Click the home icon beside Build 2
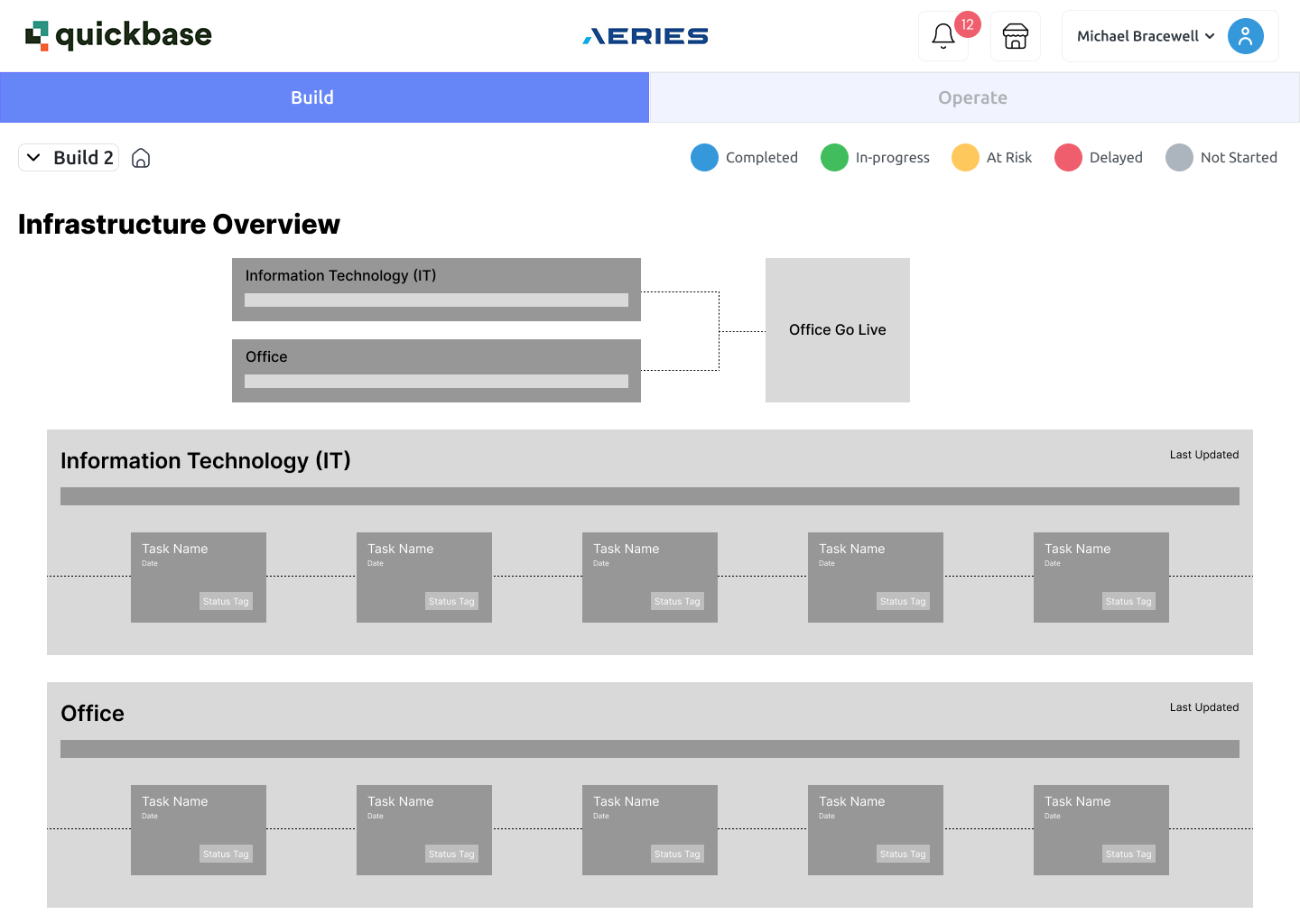 [x=141, y=158]
